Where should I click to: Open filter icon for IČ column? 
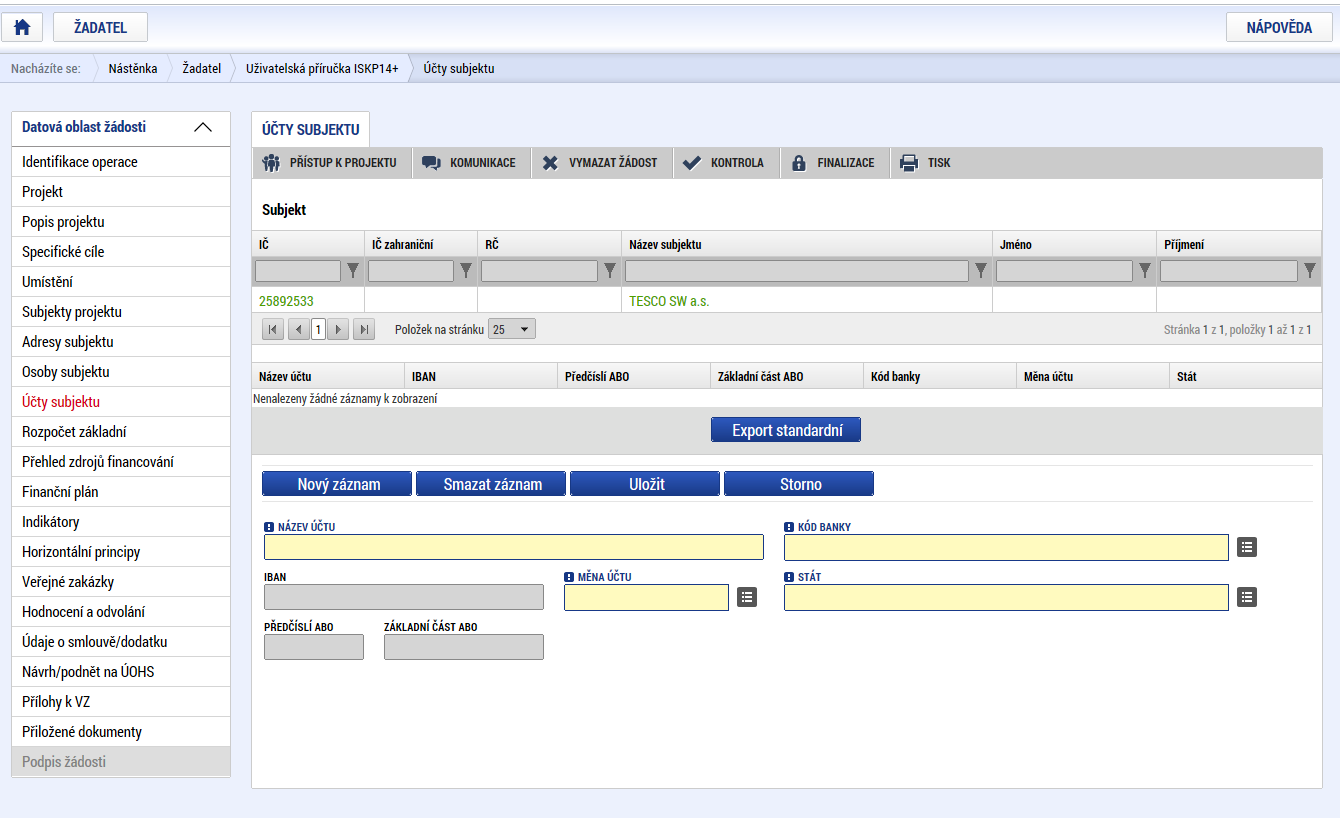point(352,270)
